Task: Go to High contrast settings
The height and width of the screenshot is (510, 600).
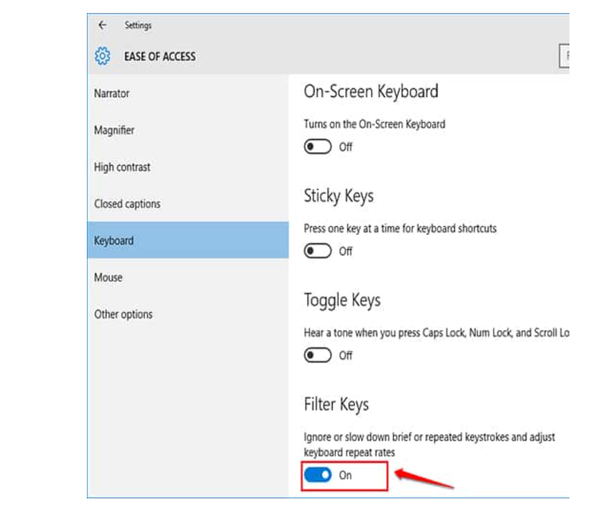Action: pyautogui.click(x=122, y=167)
